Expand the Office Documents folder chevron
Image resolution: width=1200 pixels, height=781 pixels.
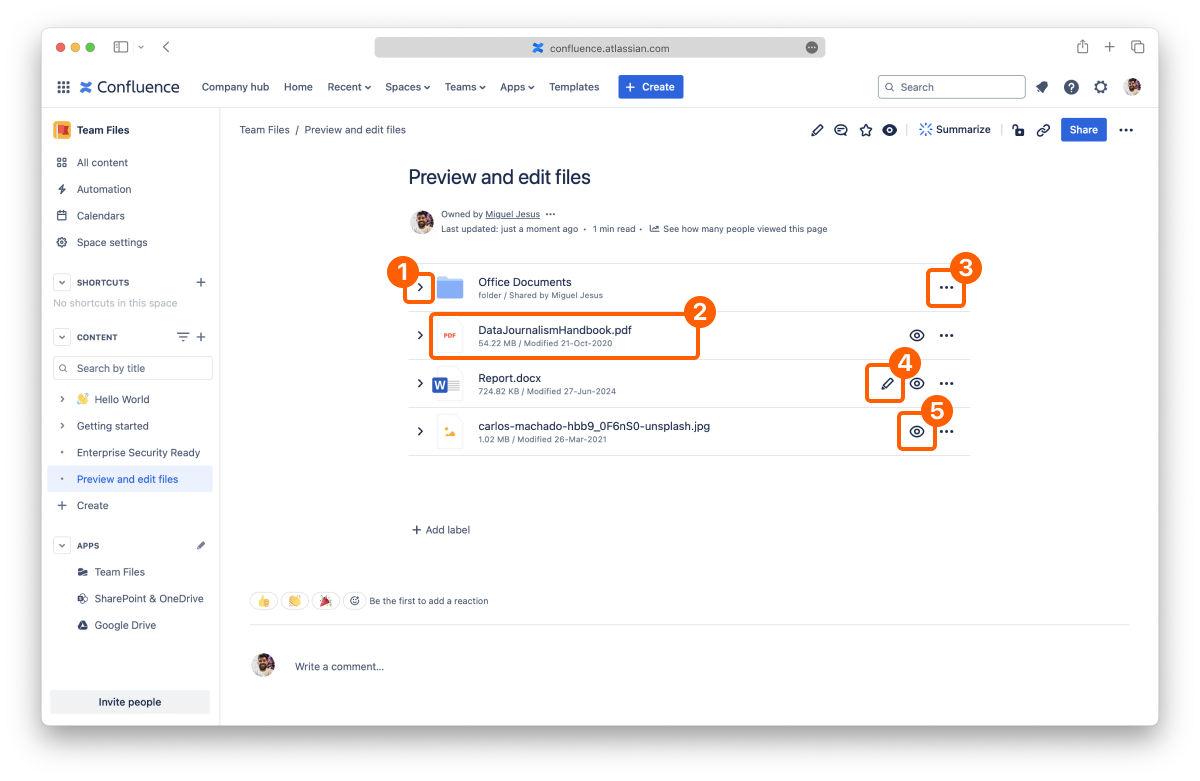(x=420, y=288)
